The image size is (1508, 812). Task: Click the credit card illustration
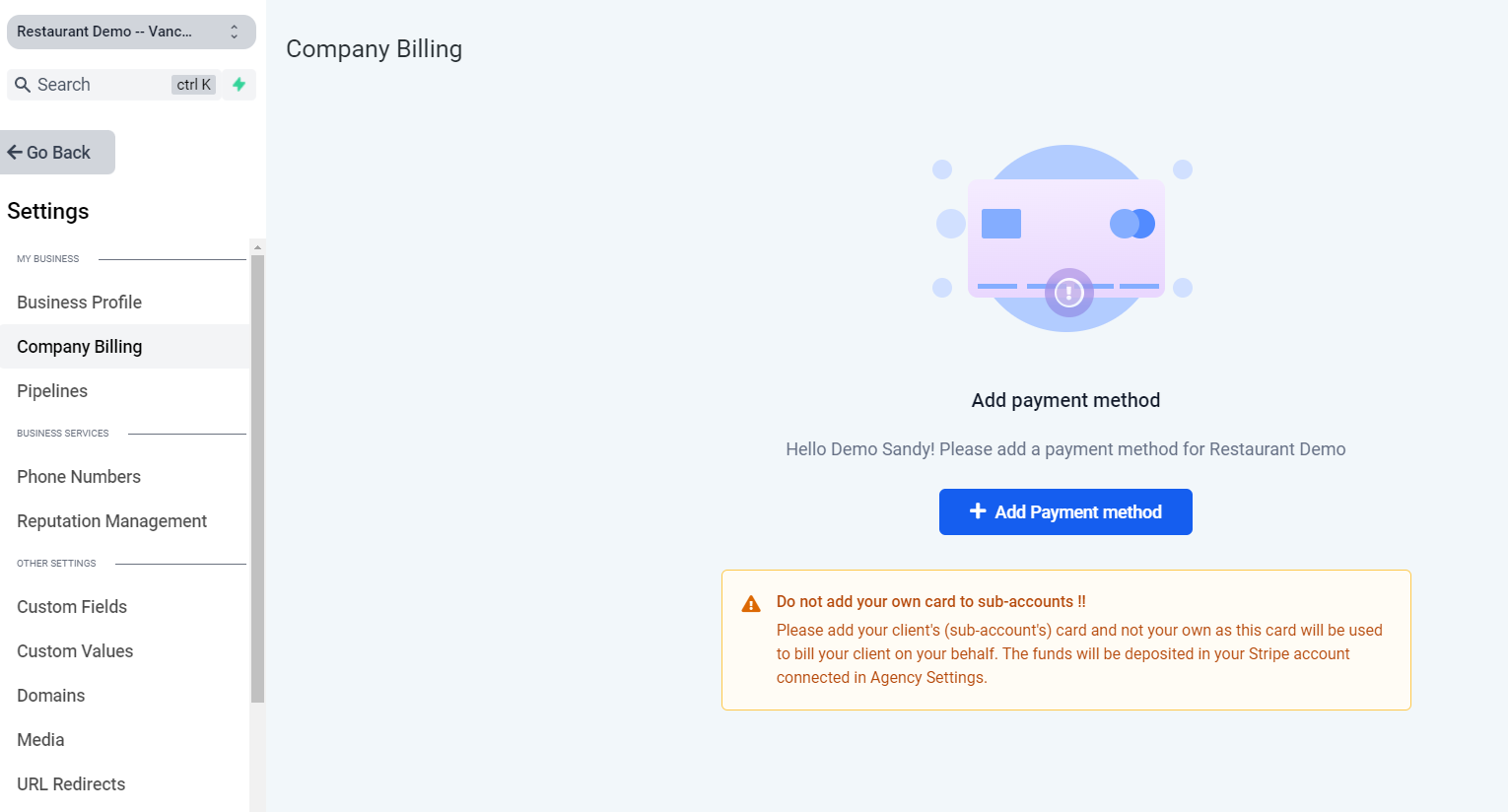[1065, 237]
